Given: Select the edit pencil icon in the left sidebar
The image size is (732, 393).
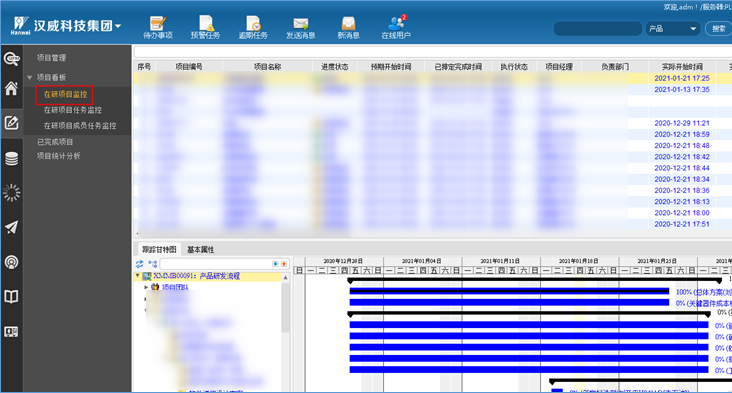Looking at the screenshot, I should (11, 123).
